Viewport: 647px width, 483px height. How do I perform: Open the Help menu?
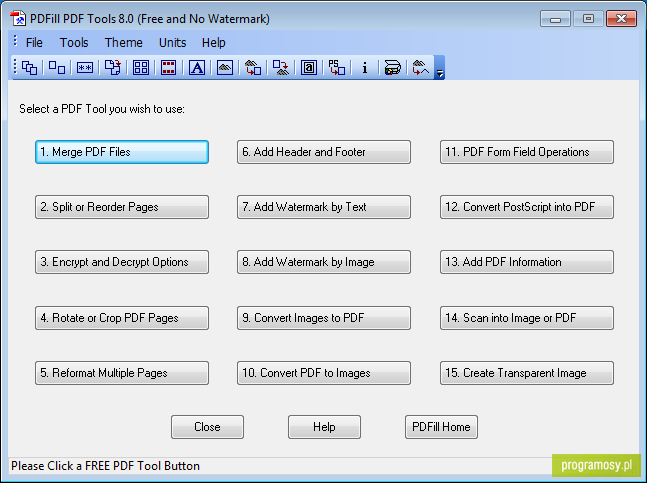(x=213, y=42)
